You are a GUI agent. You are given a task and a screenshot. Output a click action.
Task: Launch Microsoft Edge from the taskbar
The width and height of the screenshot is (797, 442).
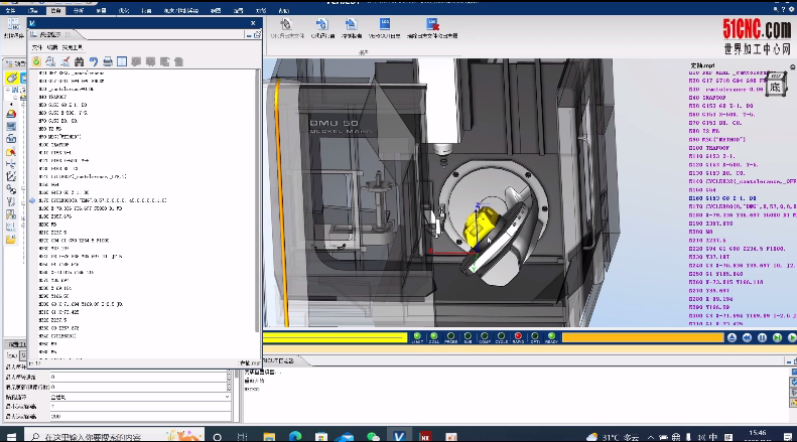click(296, 435)
